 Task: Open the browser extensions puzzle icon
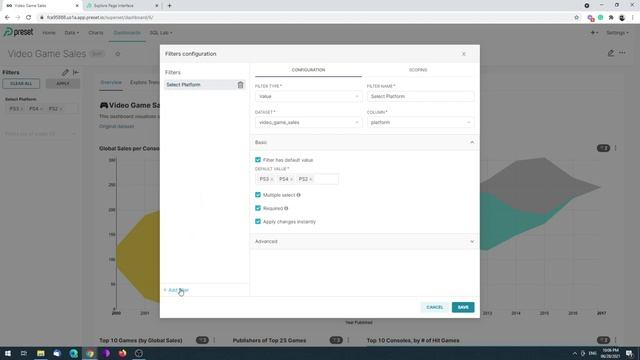[611, 18]
